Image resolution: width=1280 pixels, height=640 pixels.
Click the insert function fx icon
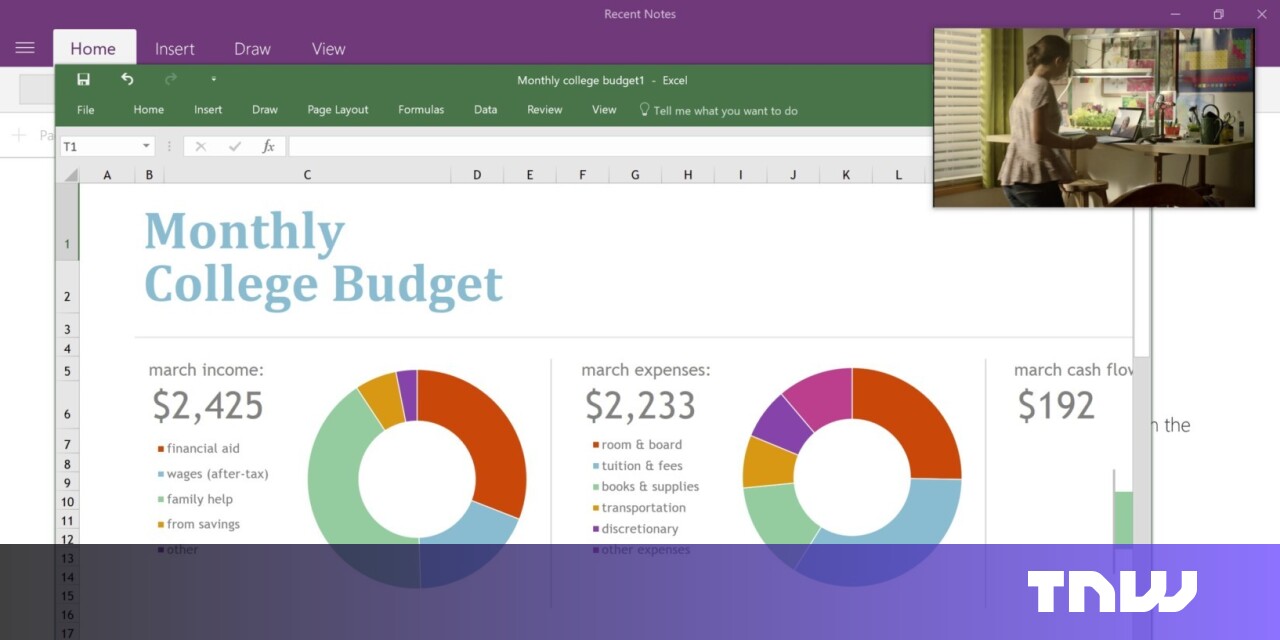click(268, 147)
